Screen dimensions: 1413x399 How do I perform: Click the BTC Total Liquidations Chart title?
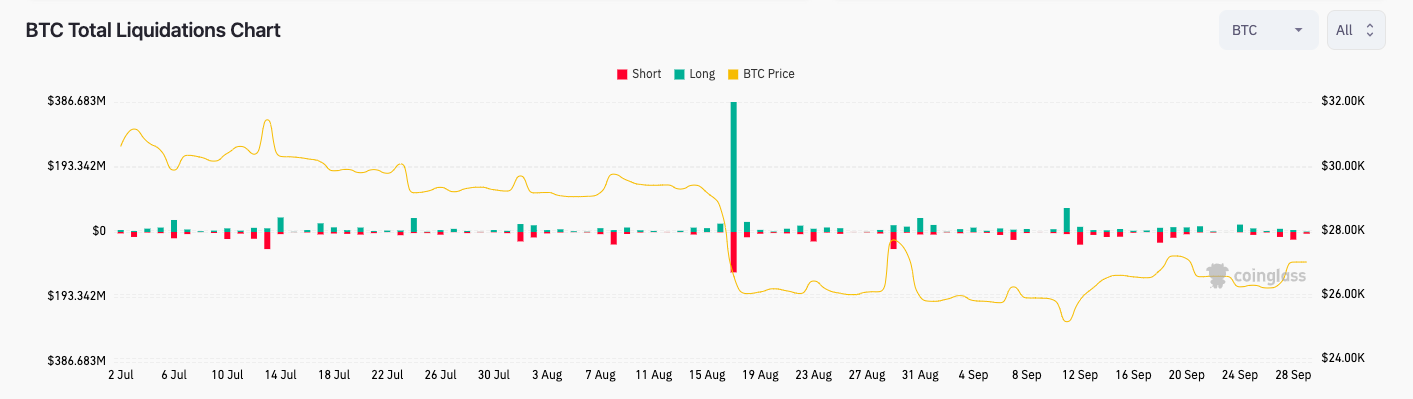[x=153, y=30]
